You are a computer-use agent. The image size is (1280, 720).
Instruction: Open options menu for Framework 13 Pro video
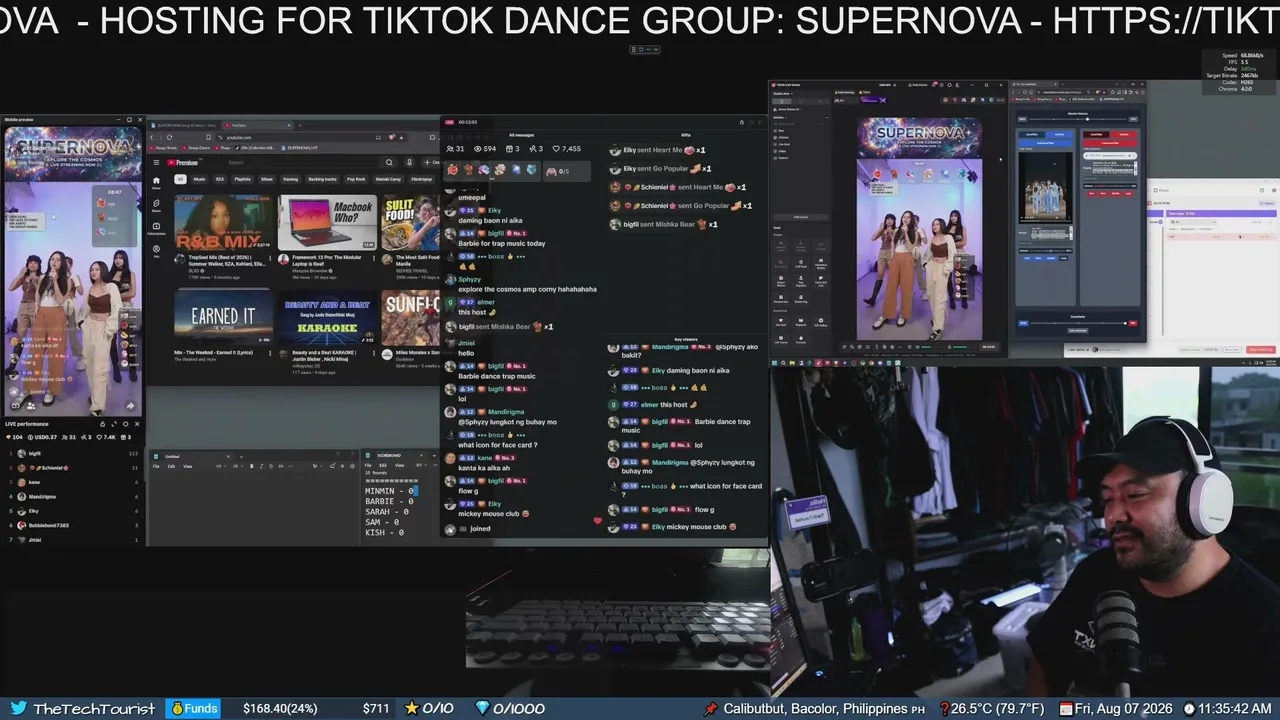375,257
